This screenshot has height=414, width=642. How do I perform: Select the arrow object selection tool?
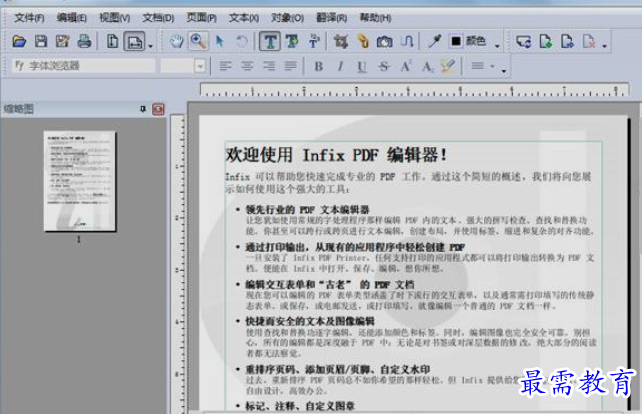(220, 41)
